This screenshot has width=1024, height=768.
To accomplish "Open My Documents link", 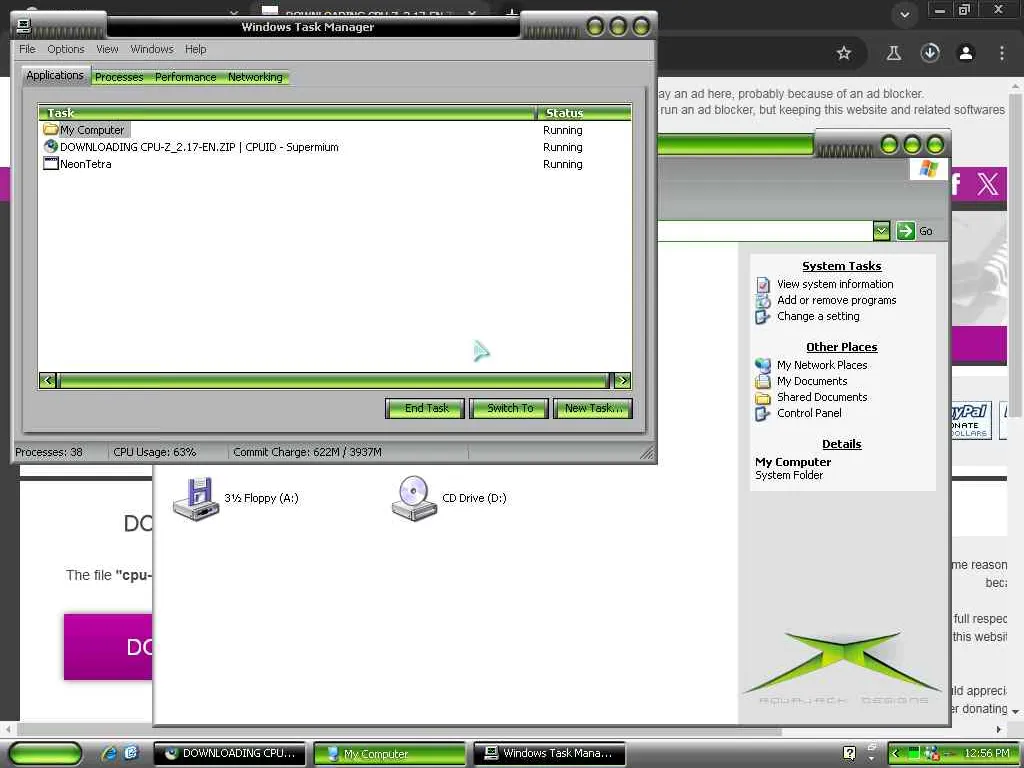I will 812,381.
